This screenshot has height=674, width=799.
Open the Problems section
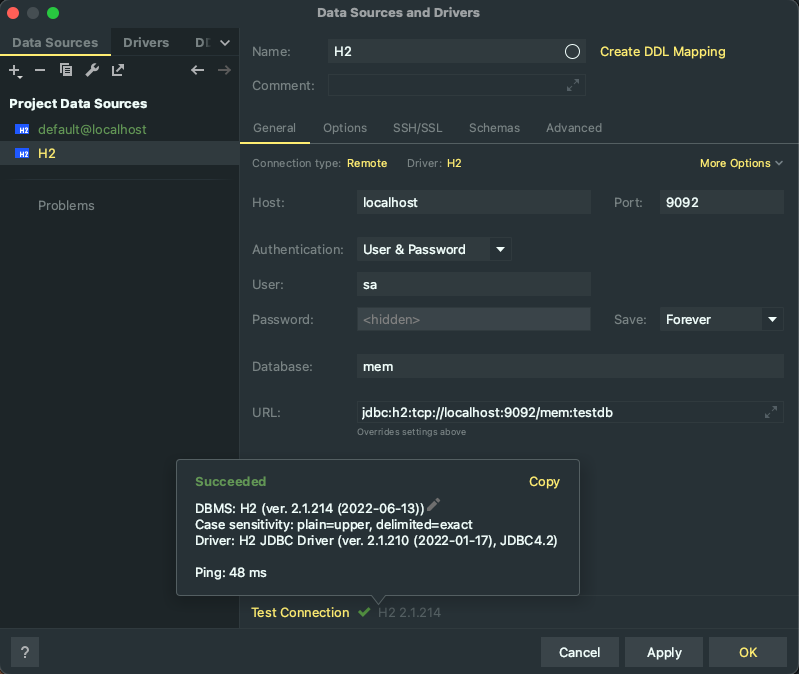pyautogui.click(x=66, y=205)
